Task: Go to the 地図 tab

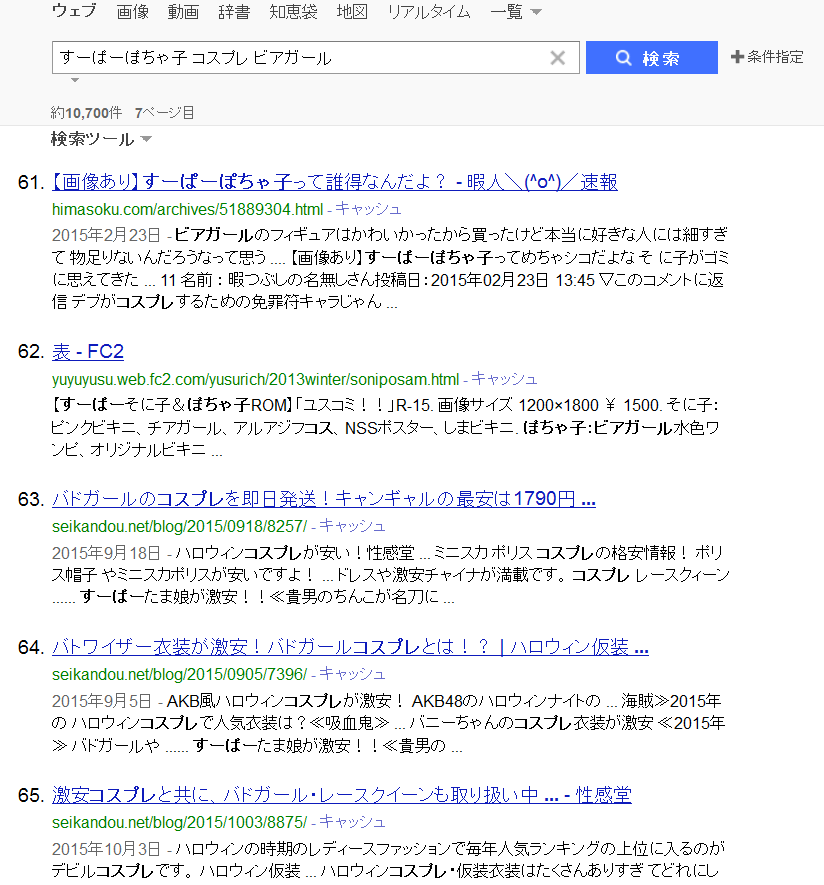Action: [x=352, y=13]
